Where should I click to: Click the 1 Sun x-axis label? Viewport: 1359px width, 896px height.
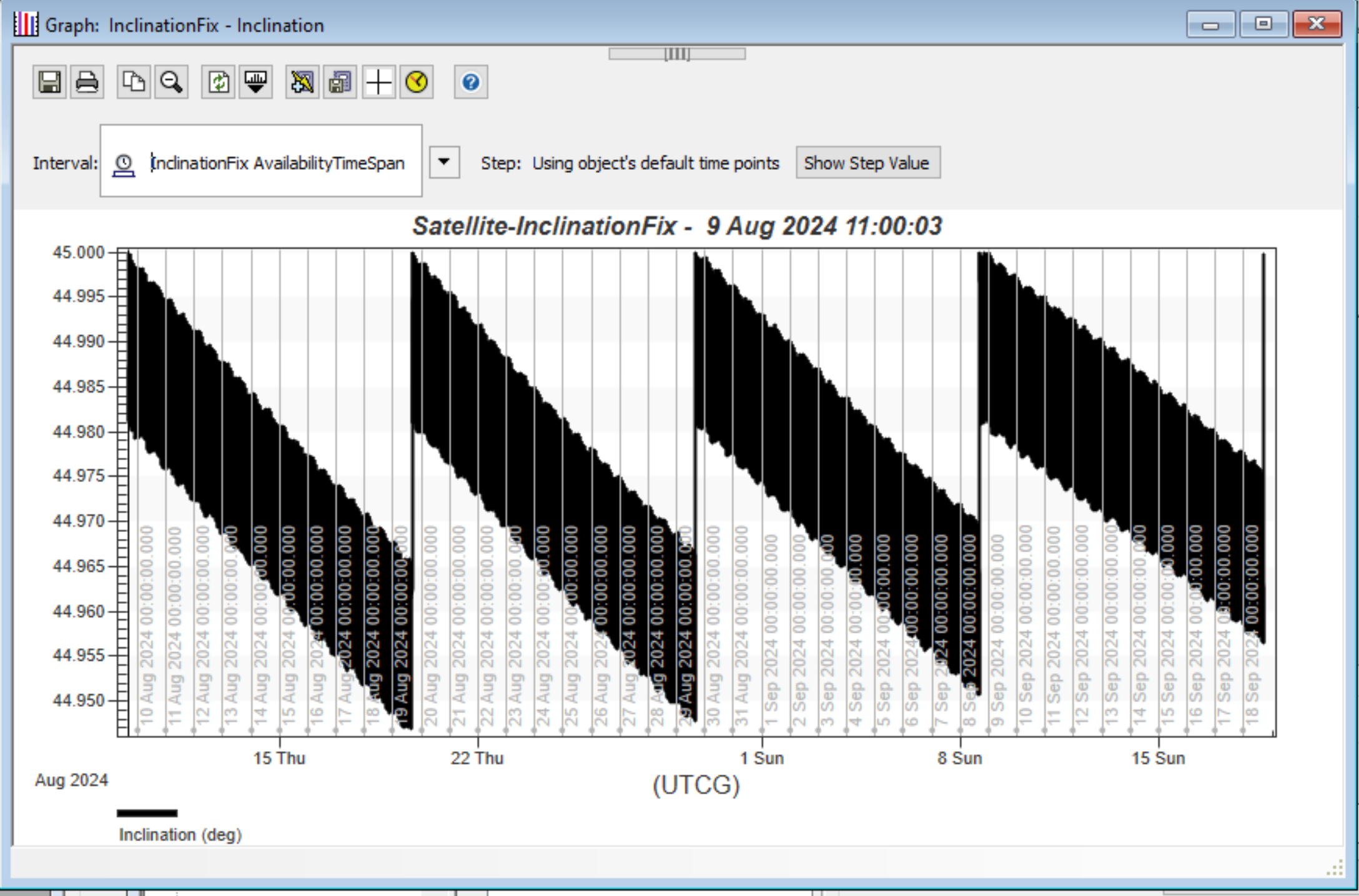pos(762,758)
